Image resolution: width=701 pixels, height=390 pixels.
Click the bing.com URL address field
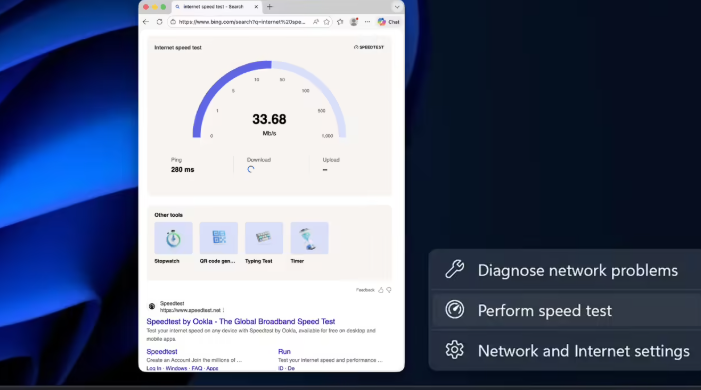pos(241,21)
